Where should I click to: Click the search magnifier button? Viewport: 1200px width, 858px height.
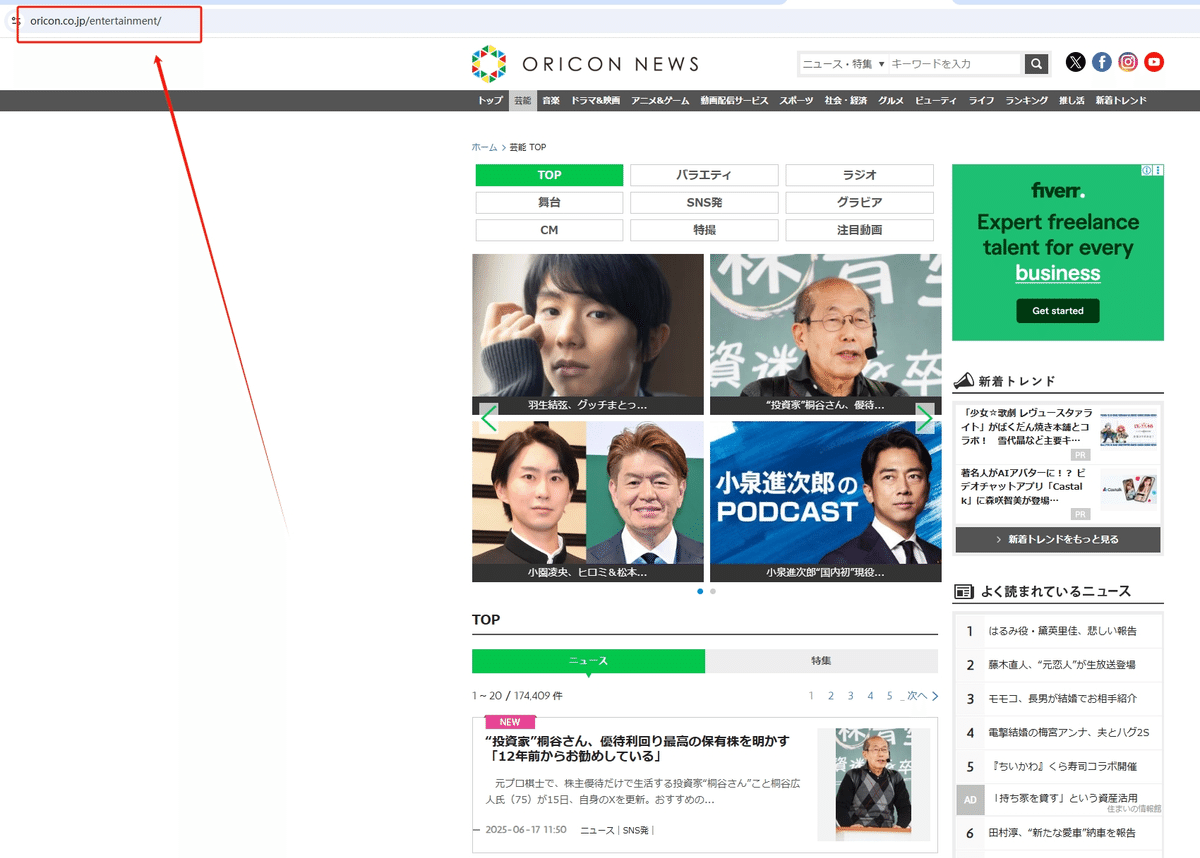pyautogui.click(x=1036, y=64)
